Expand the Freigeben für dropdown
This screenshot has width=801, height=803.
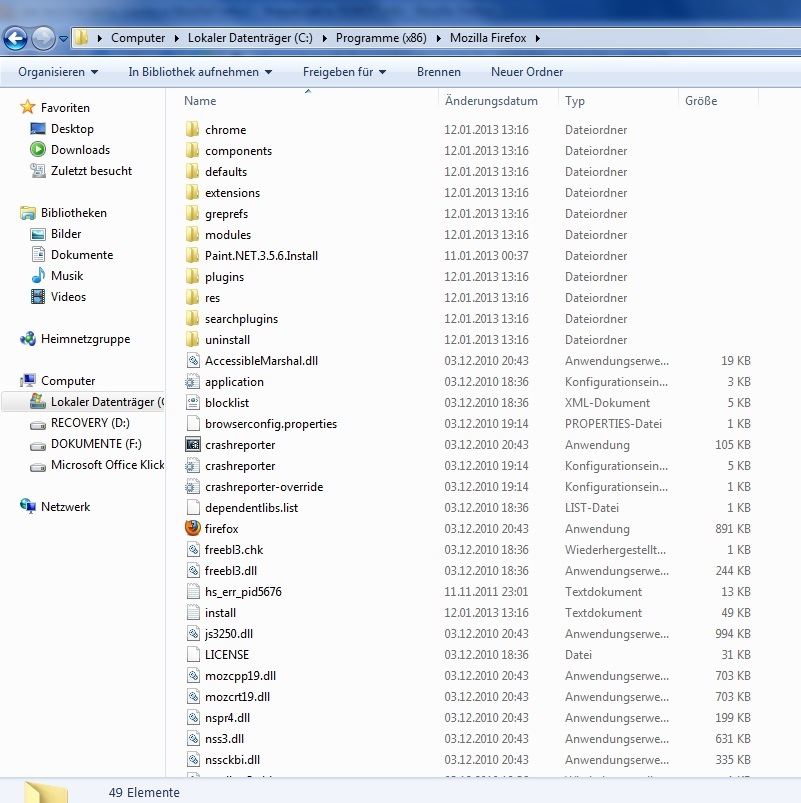[x=345, y=72]
